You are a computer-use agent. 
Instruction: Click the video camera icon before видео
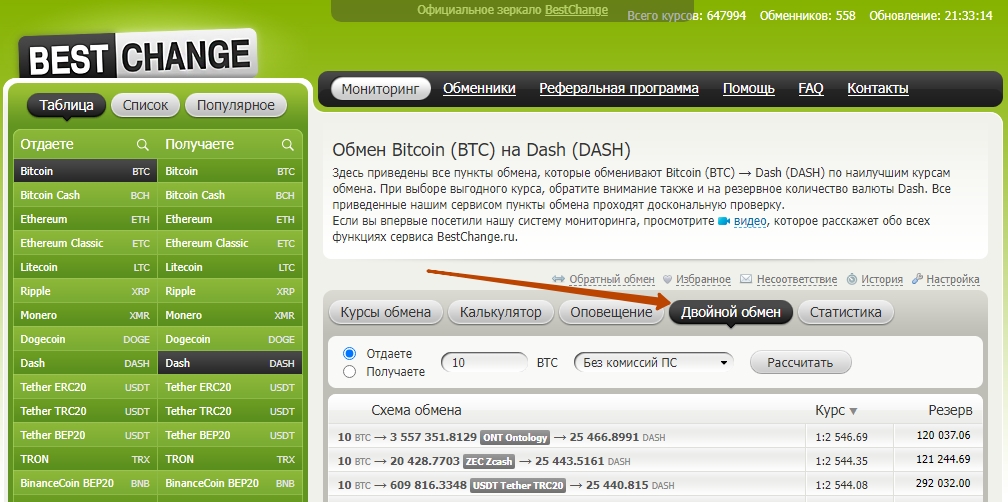724,221
